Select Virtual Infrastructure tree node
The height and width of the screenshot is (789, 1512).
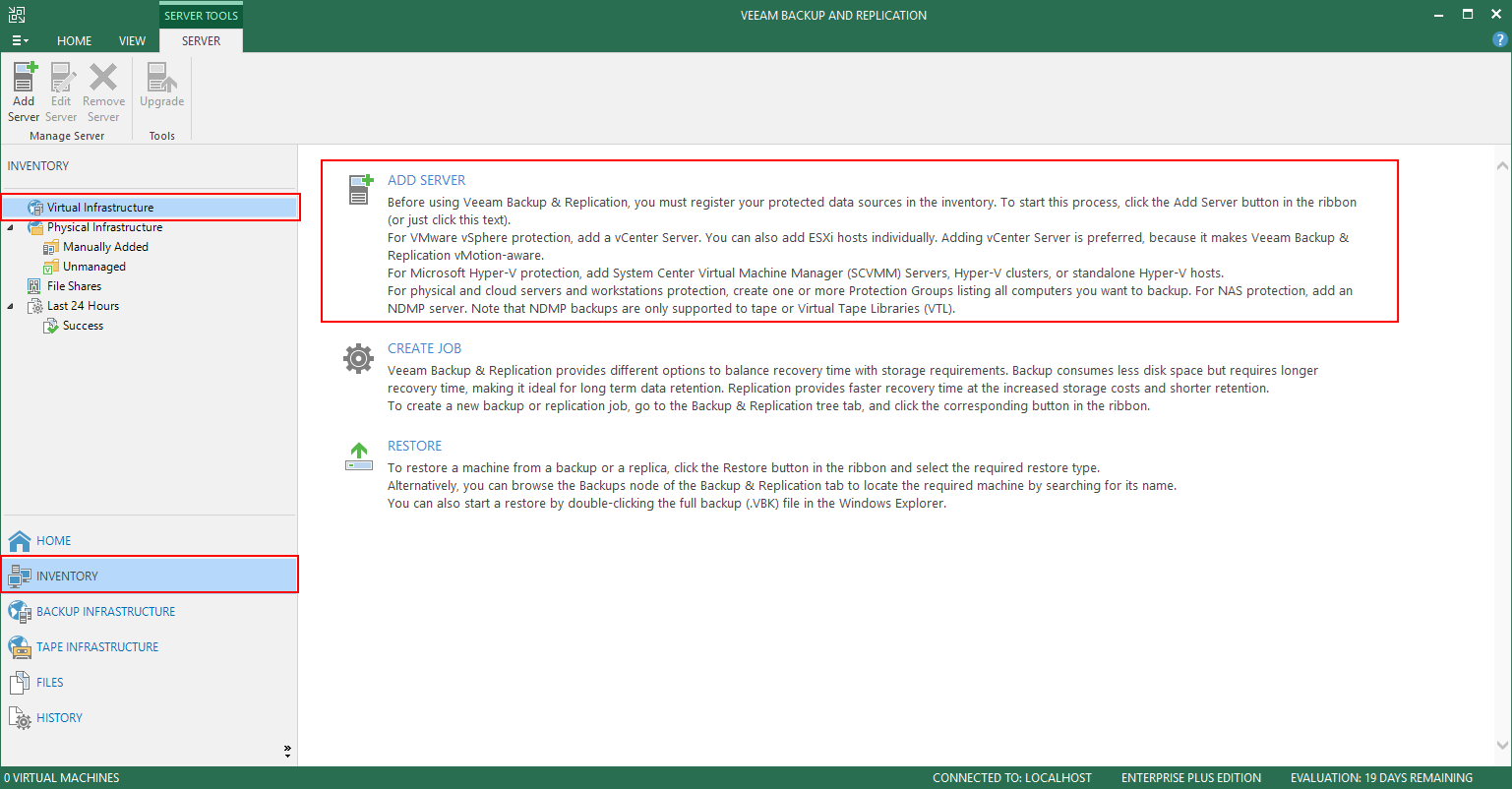(x=151, y=208)
